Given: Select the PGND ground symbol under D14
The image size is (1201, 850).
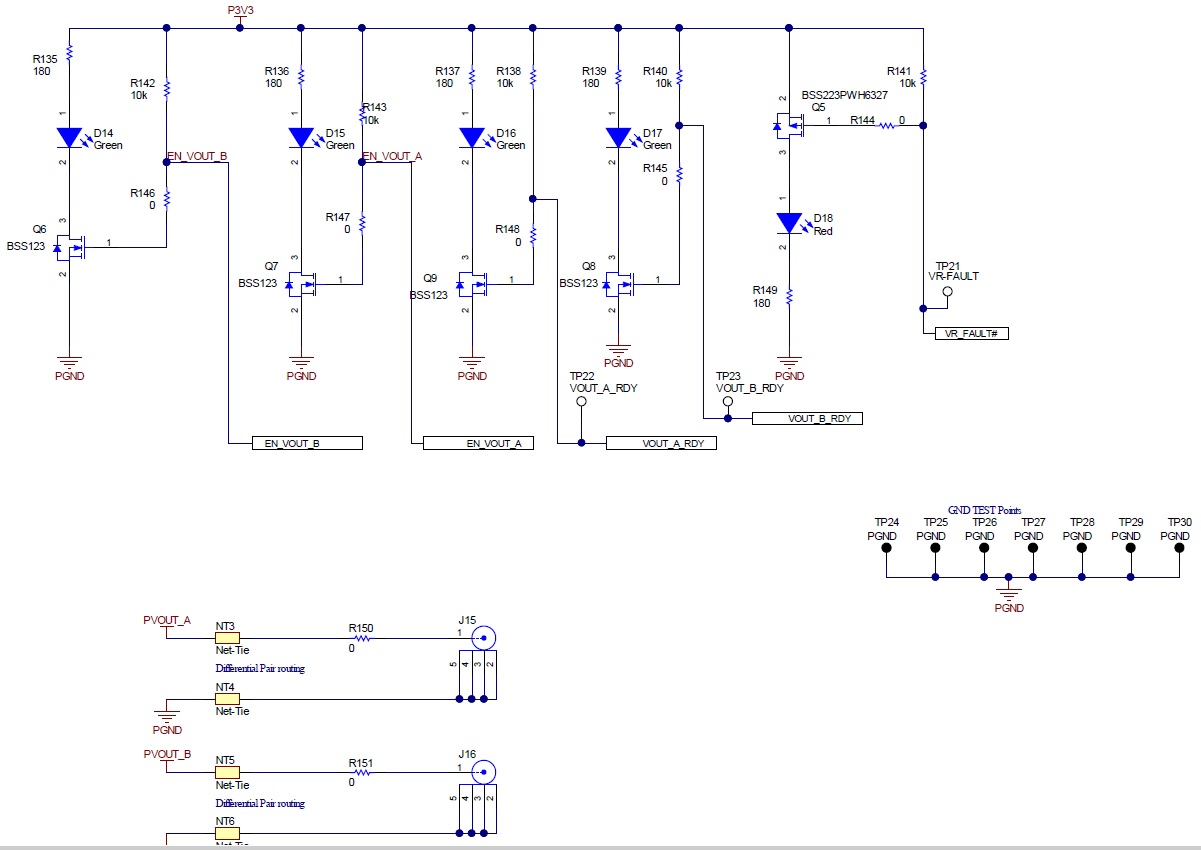Looking at the screenshot, I should click(x=67, y=360).
